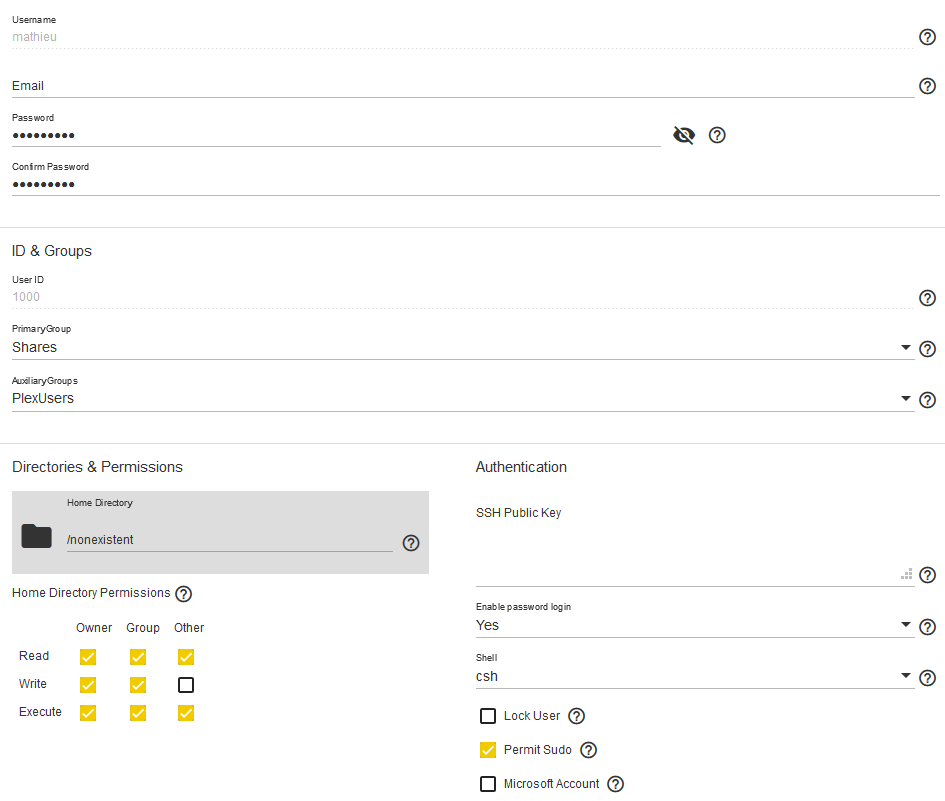Viewport: 945px width, 801px height.
Task: Click the help icon beside Username field
Action: tap(927, 37)
